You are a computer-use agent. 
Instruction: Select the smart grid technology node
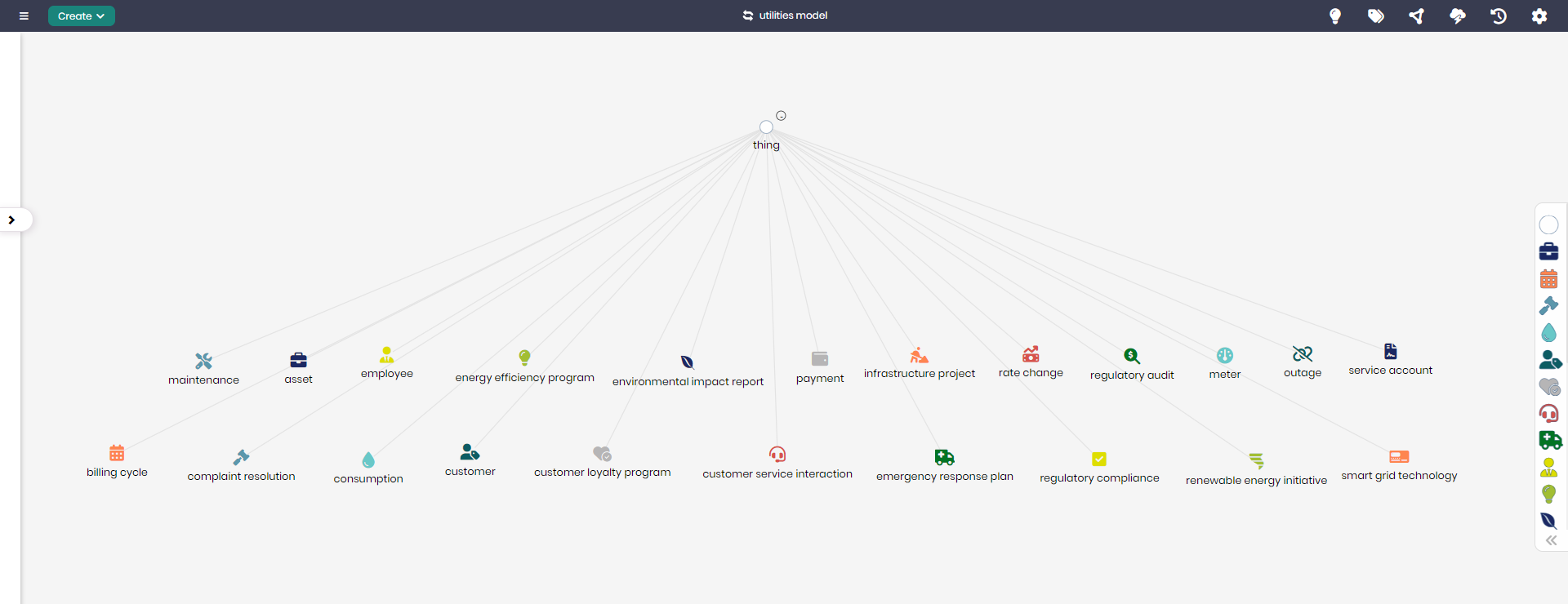(1399, 456)
